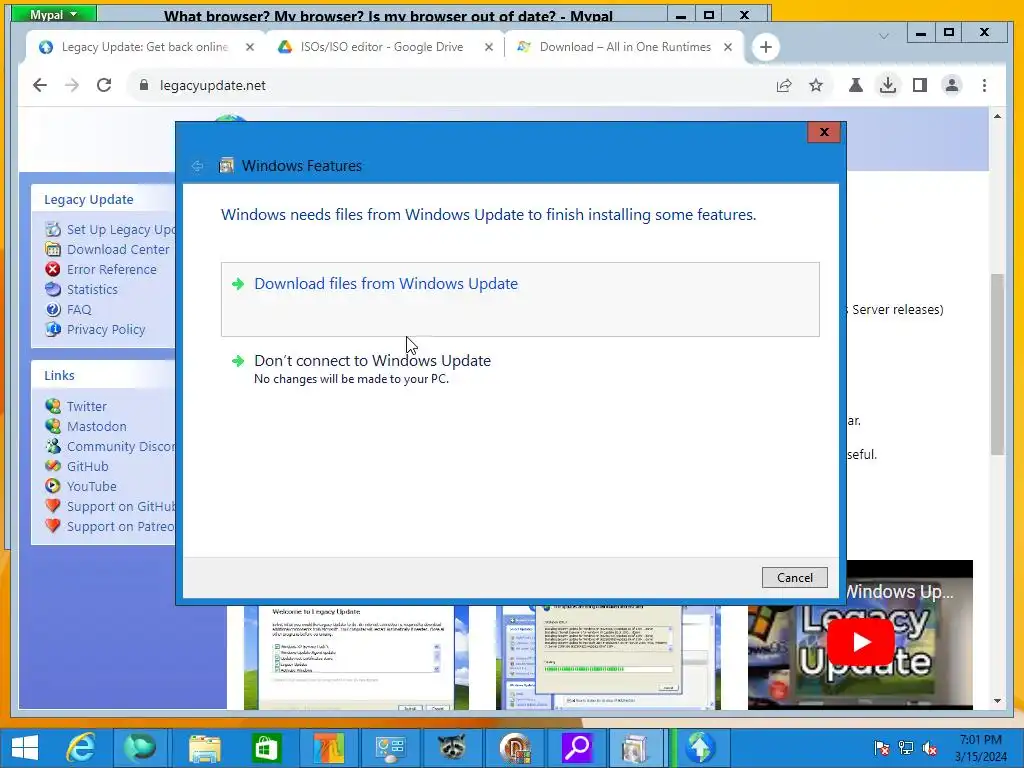Toggle the browser side panel
Screen dimensions: 1024x768
coord(920,85)
